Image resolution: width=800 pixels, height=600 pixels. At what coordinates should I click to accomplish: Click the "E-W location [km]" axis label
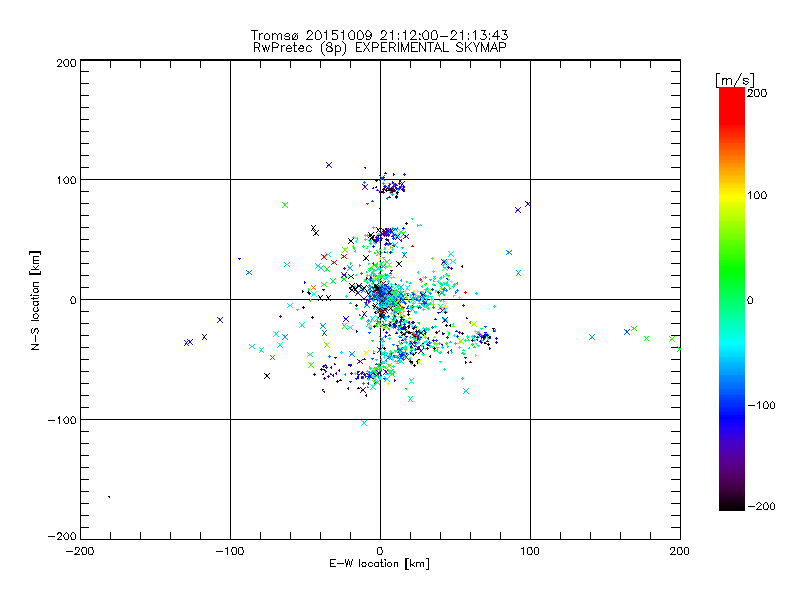coord(379,563)
